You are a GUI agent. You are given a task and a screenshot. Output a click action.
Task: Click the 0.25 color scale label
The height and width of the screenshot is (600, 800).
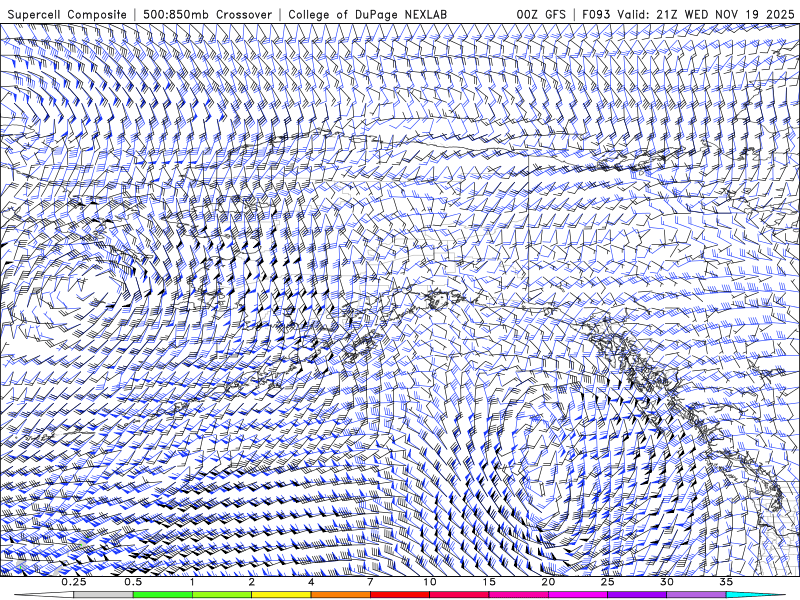click(x=74, y=582)
